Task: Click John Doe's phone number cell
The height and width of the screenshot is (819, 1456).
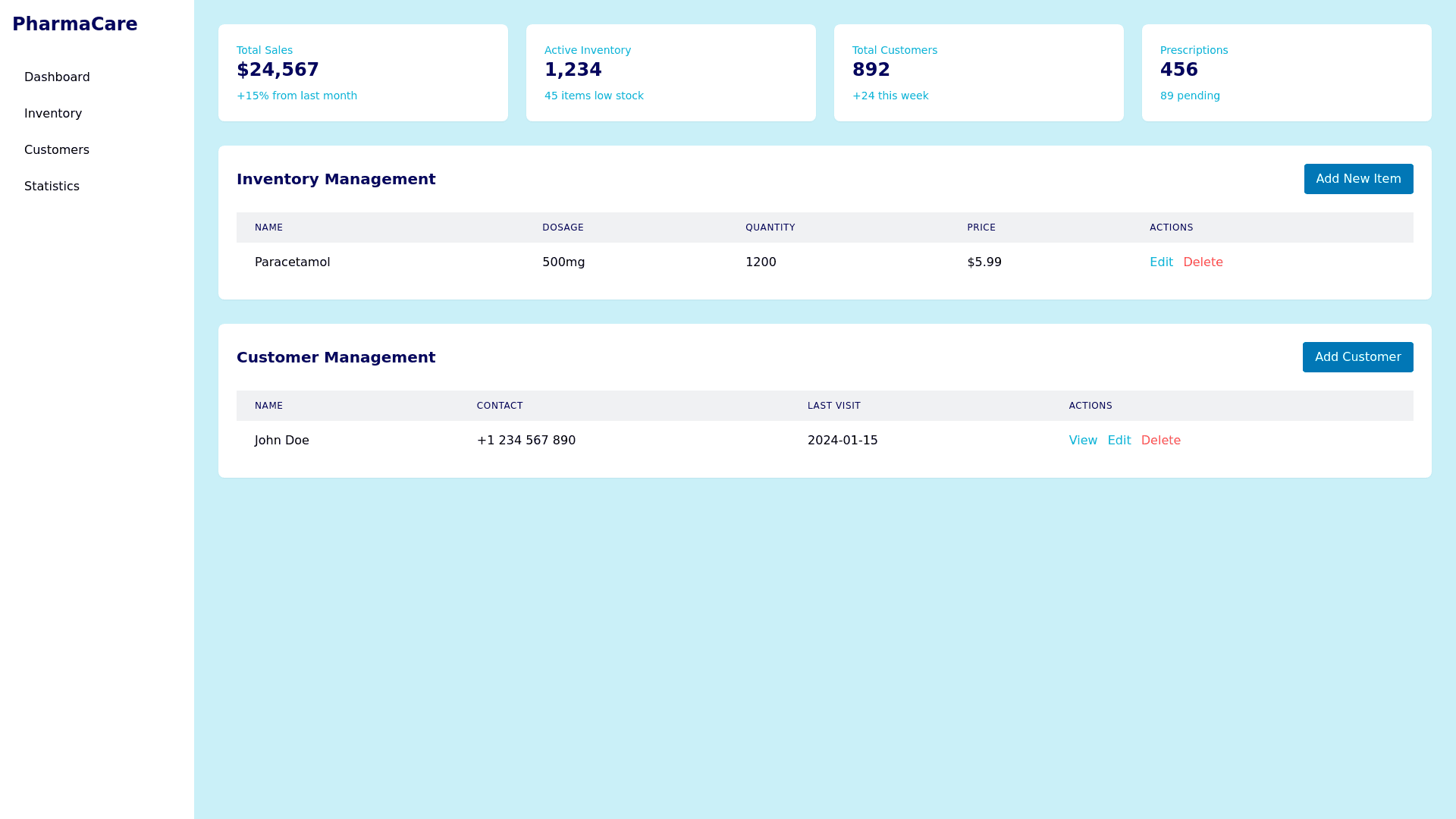Action: click(x=526, y=441)
